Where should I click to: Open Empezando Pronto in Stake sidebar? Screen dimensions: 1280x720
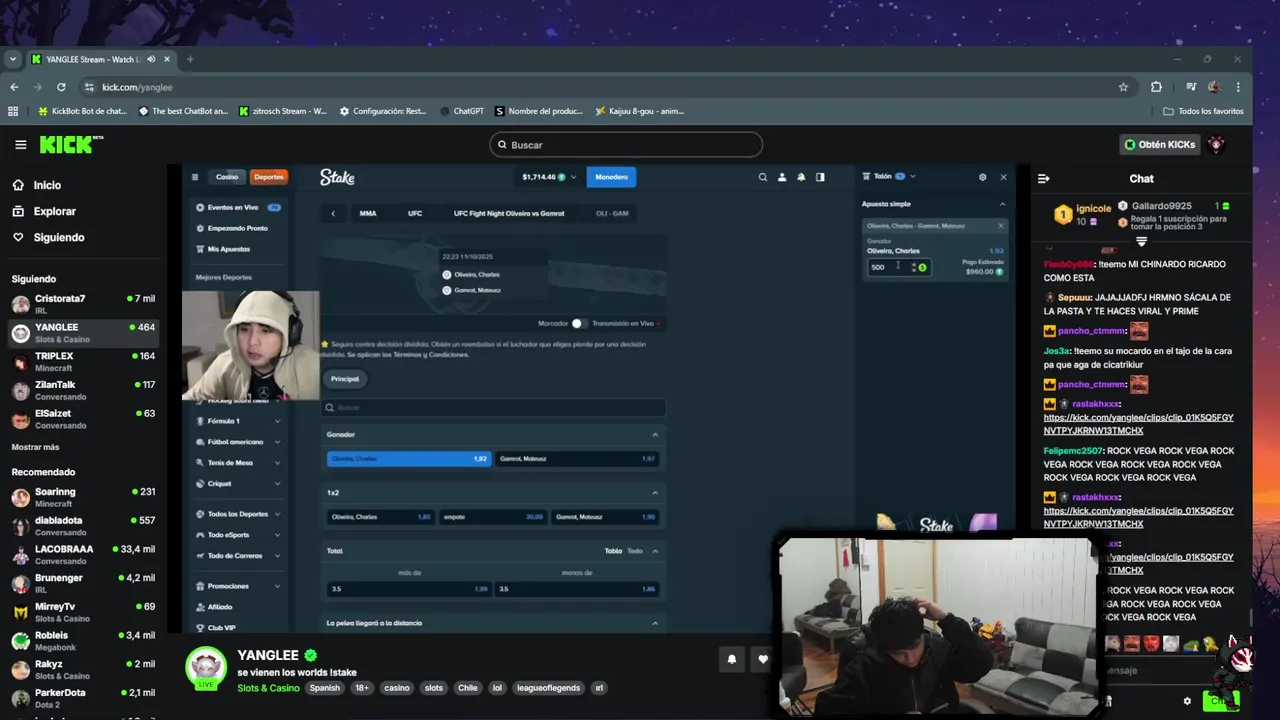point(232,228)
